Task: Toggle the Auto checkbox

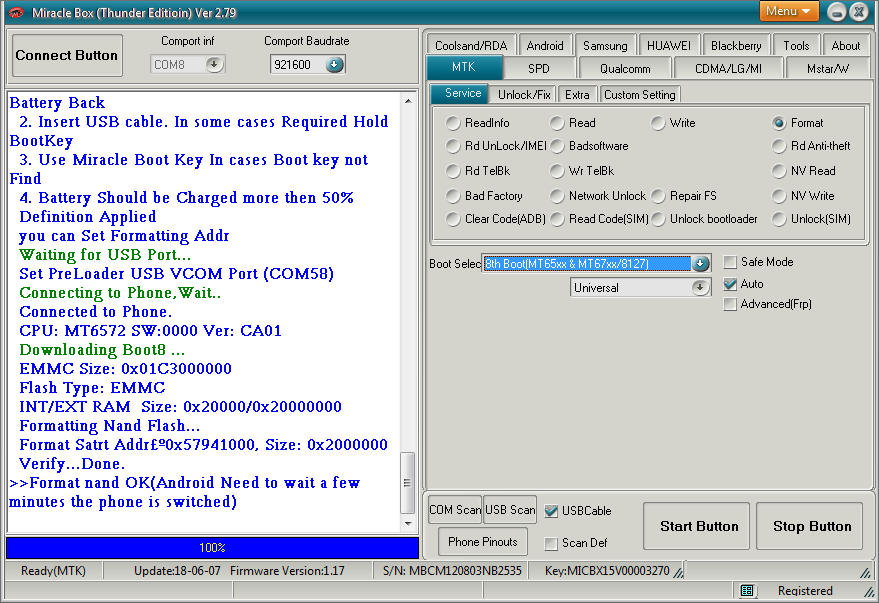Action: tap(730, 284)
